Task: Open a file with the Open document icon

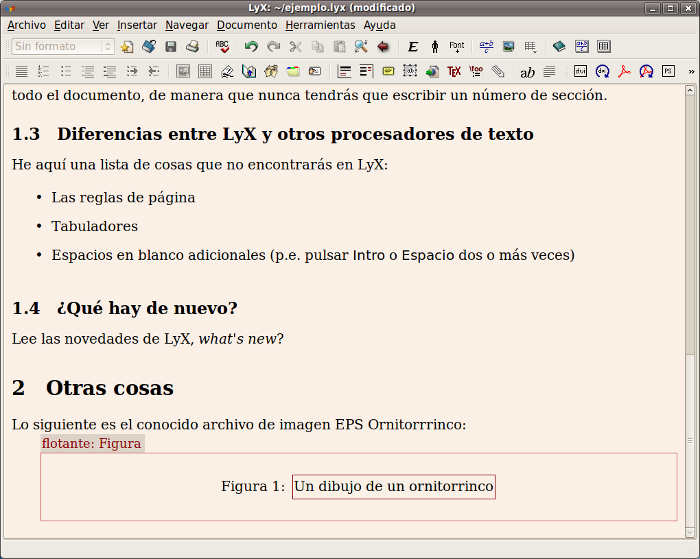Action: (x=149, y=46)
